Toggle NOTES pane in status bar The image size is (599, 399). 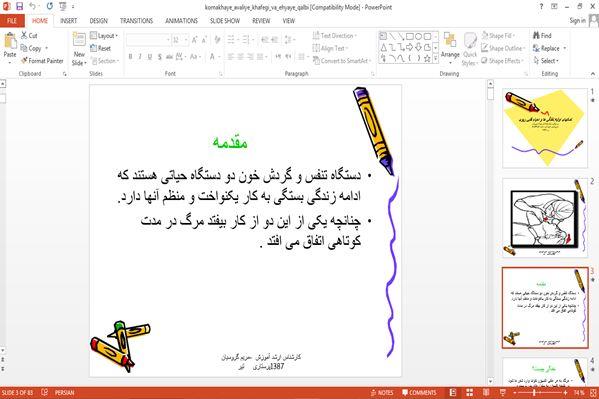tap(382, 393)
